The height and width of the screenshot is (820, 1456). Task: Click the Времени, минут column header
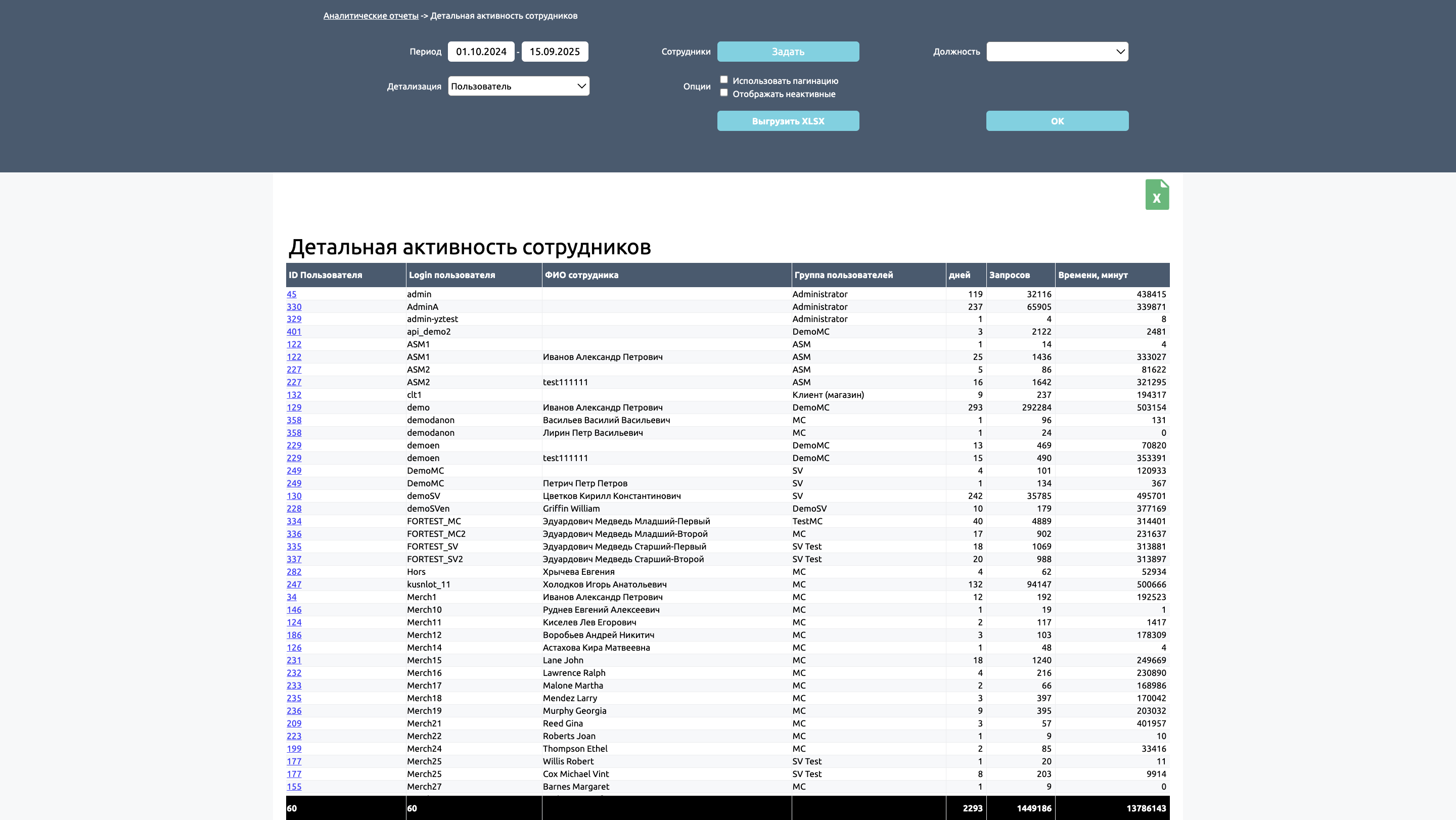pyautogui.click(x=1093, y=275)
